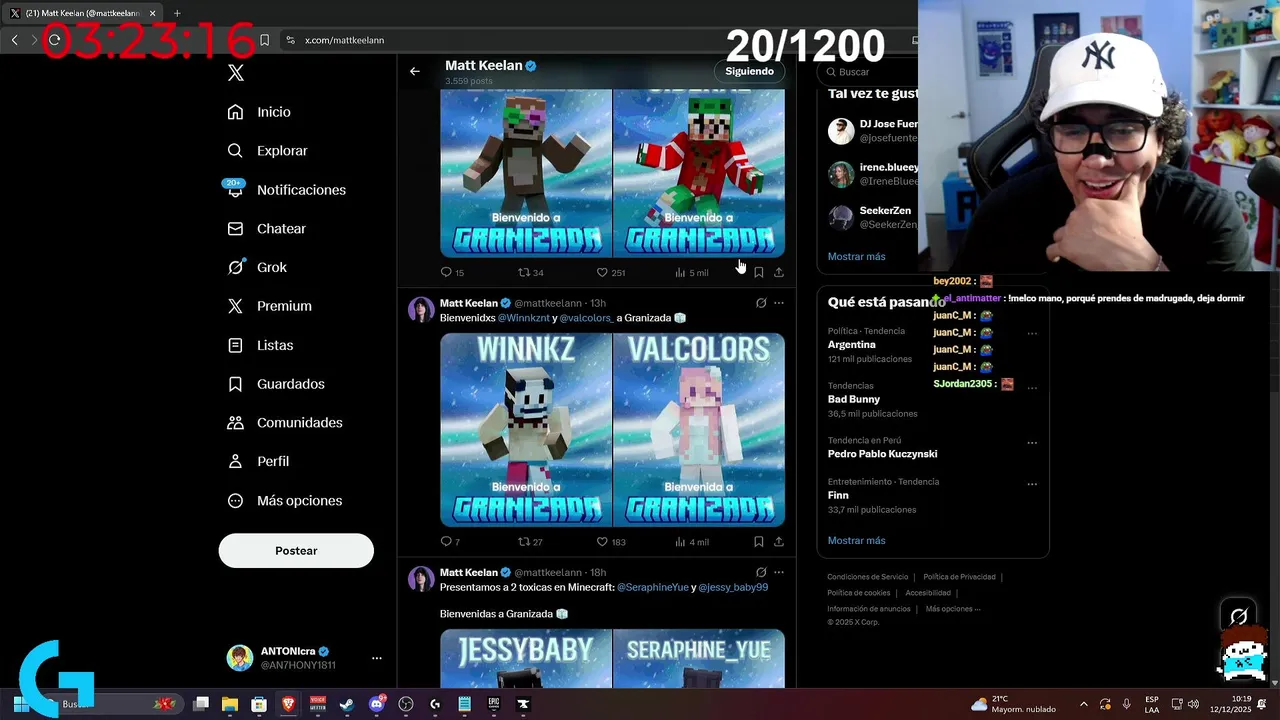The image size is (1280, 720).
Task: Open Steam from the Windows taskbar
Action: click(346, 704)
